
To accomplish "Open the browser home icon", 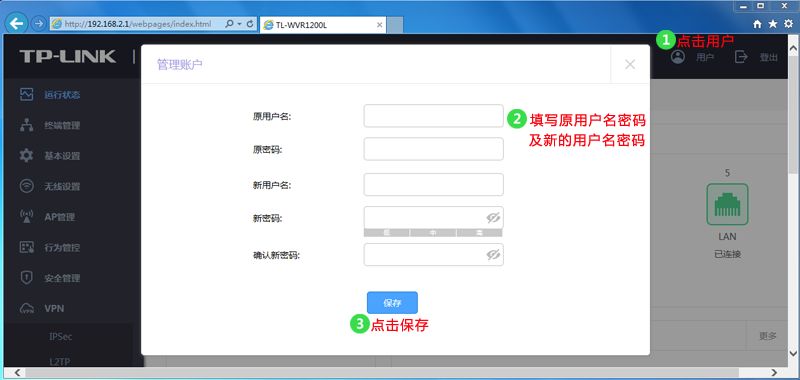I will [x=758, y=24].
